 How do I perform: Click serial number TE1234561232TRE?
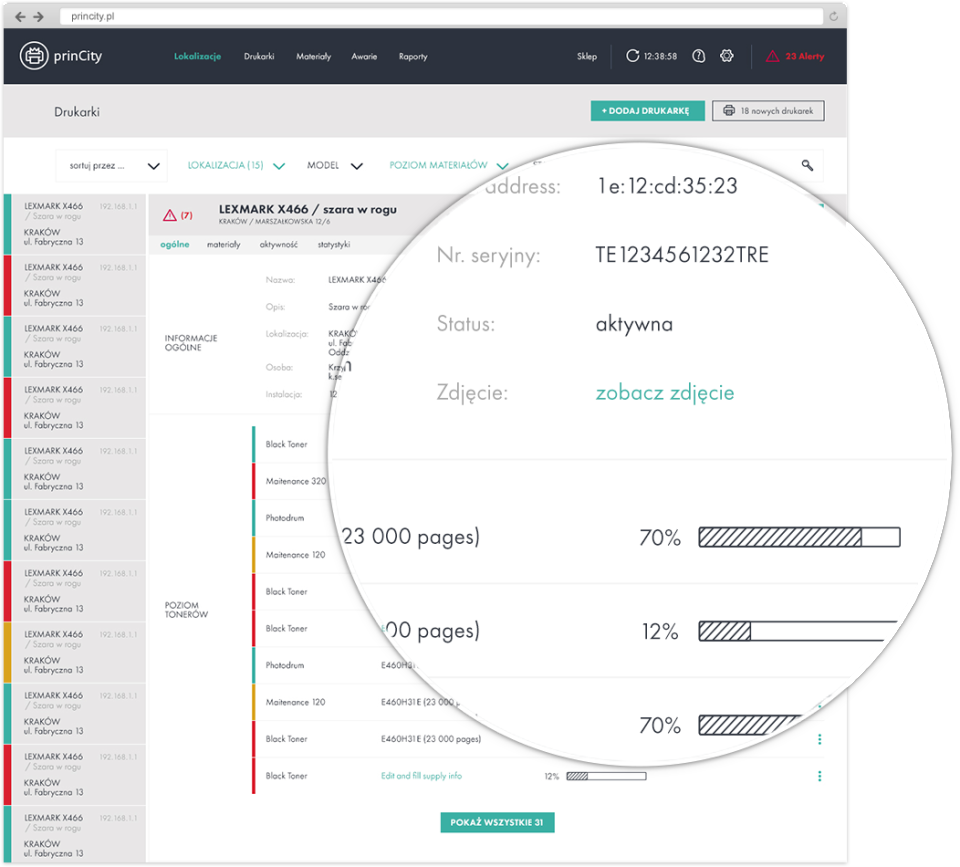(682, 255)
